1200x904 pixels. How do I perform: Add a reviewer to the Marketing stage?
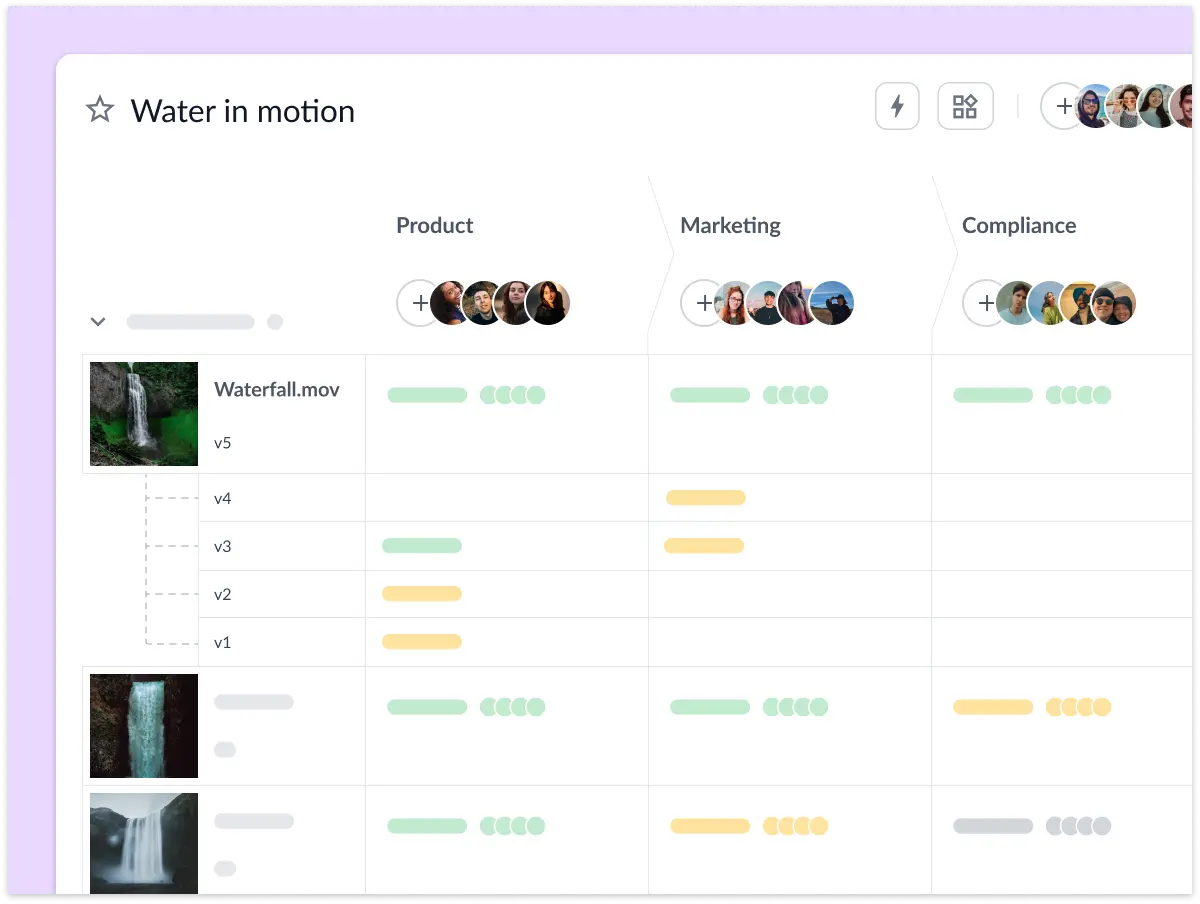click(x=703, y=303)
